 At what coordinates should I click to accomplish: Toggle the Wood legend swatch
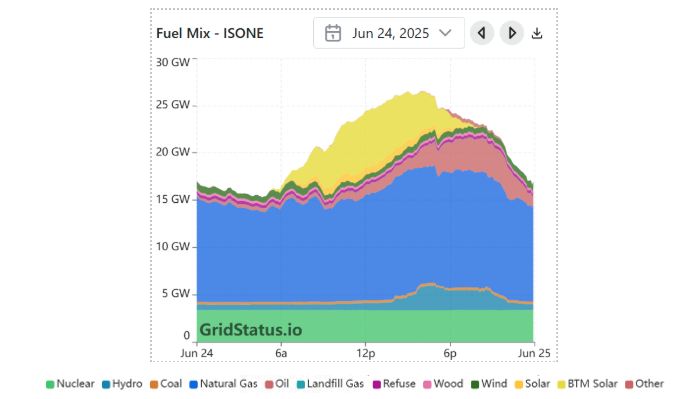click(427, 385)
